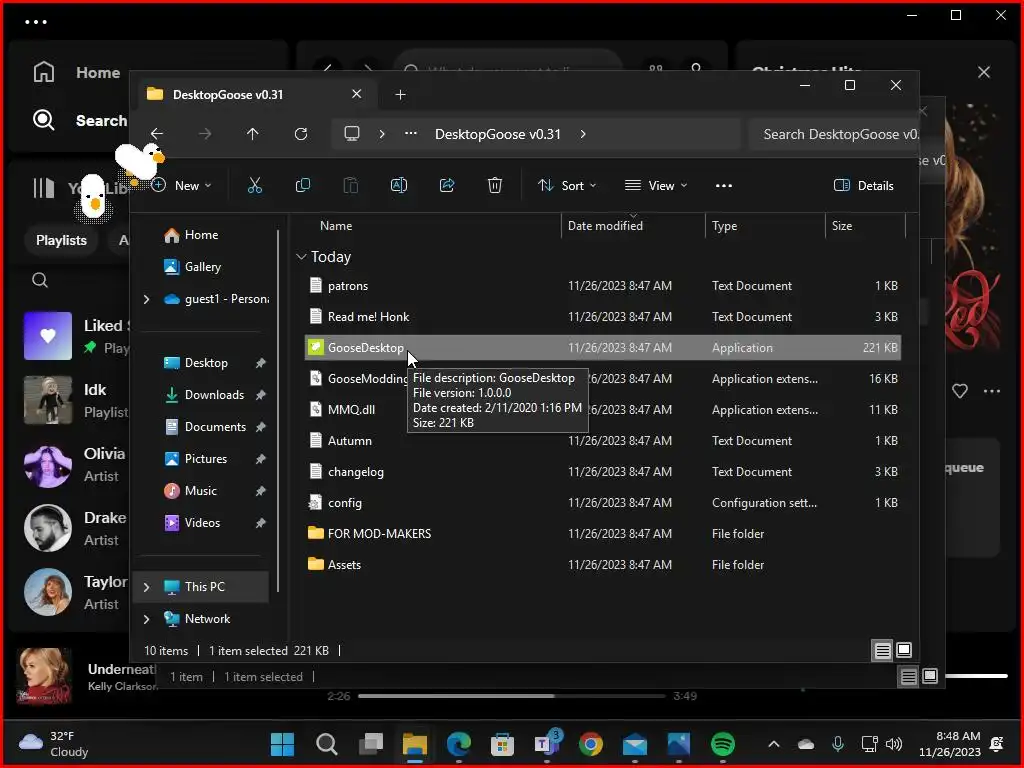
Task: Open Spotify in the taskbar
Action: (722, 744)
